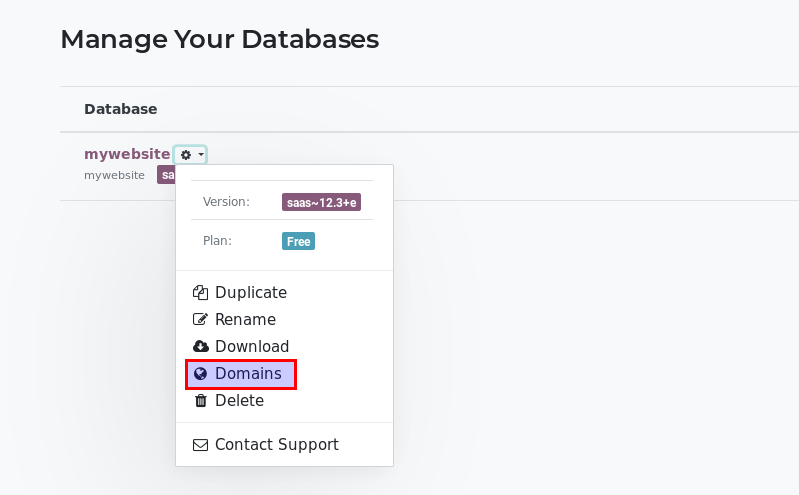Screen dimensions: 799x495
Task: Collapse the dropdown caret next to gear
Action: [200, 155]
